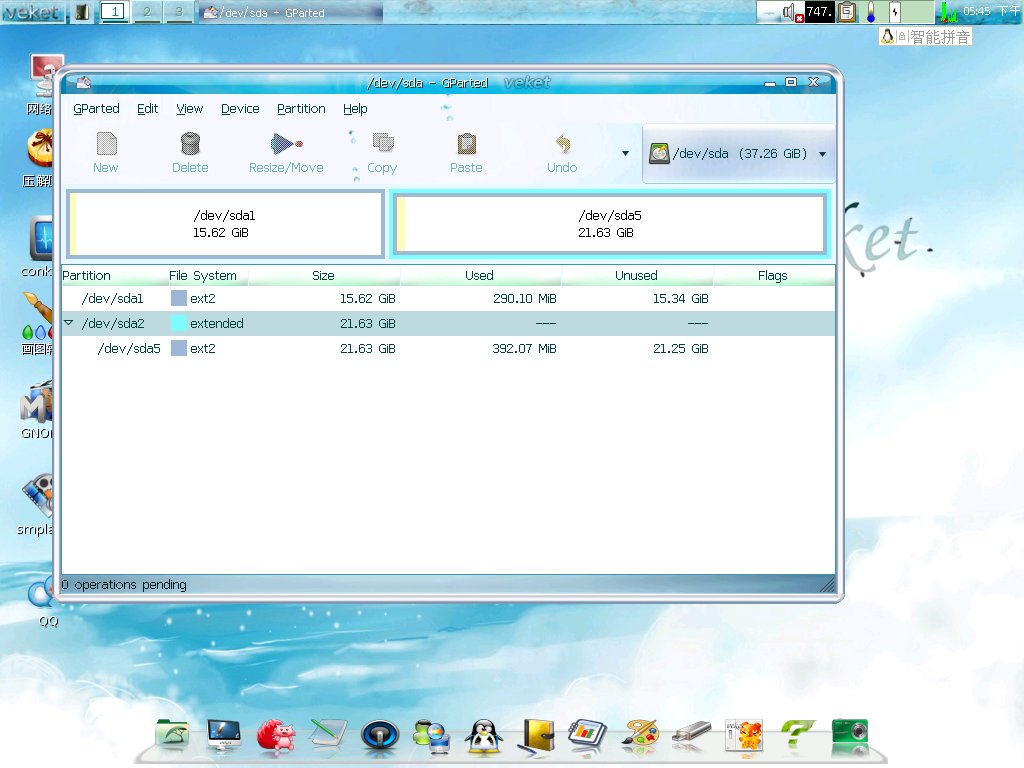Open the paint palette dock icon
1024x768 pixels.
pyautogui.click(x=641, y=735)
